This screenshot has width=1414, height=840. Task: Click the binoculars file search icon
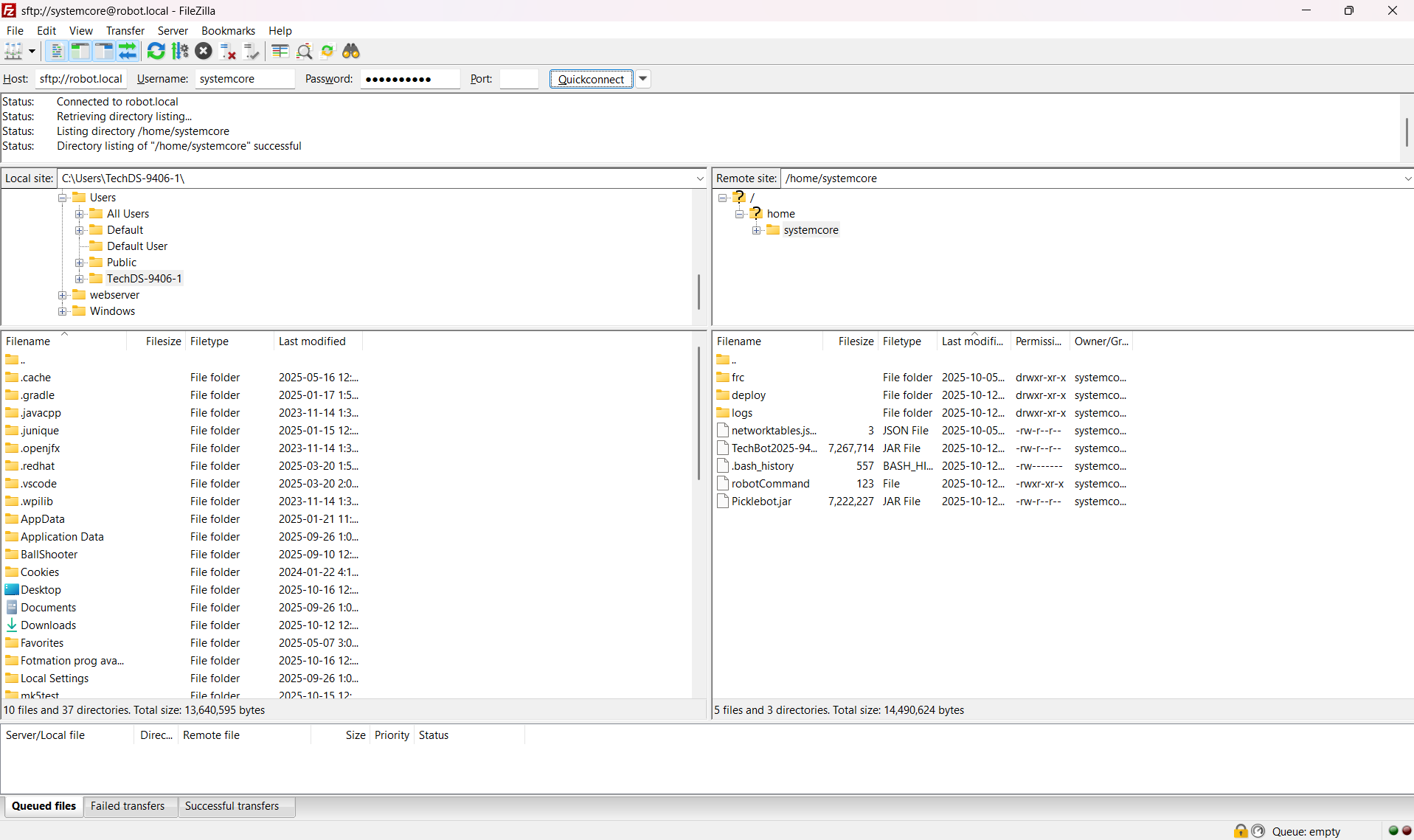click(x=351, y=51)
